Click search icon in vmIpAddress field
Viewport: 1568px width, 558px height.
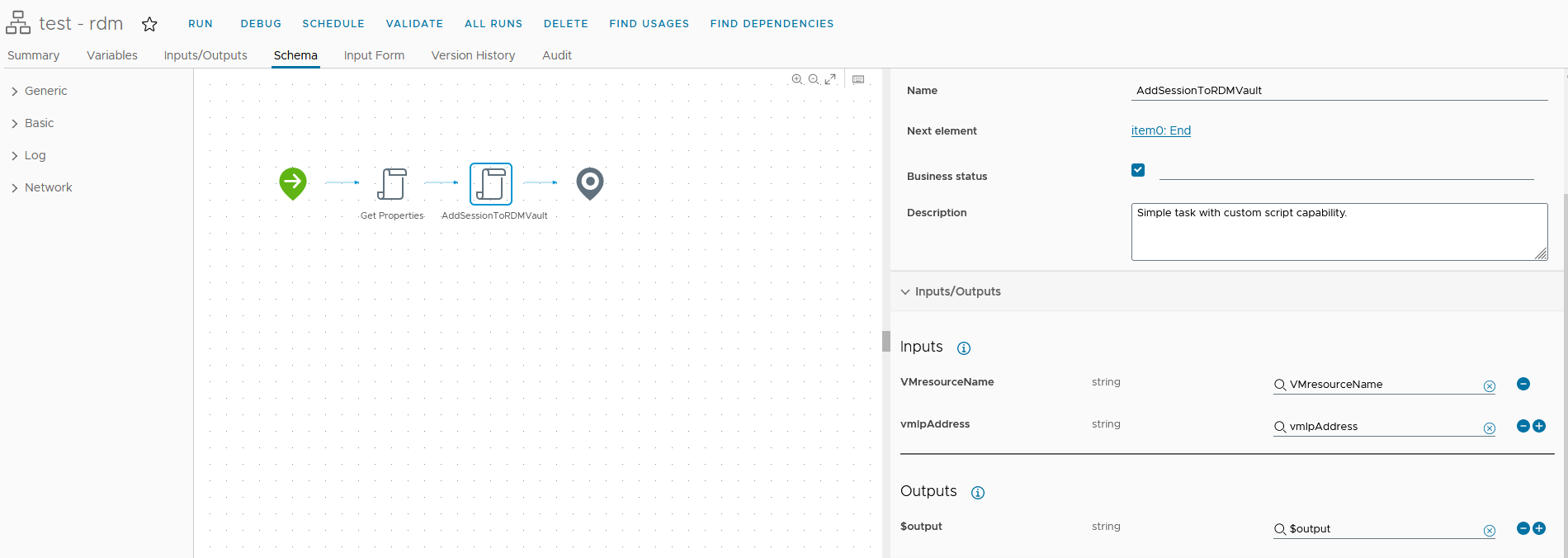[x=1280, y=427]
